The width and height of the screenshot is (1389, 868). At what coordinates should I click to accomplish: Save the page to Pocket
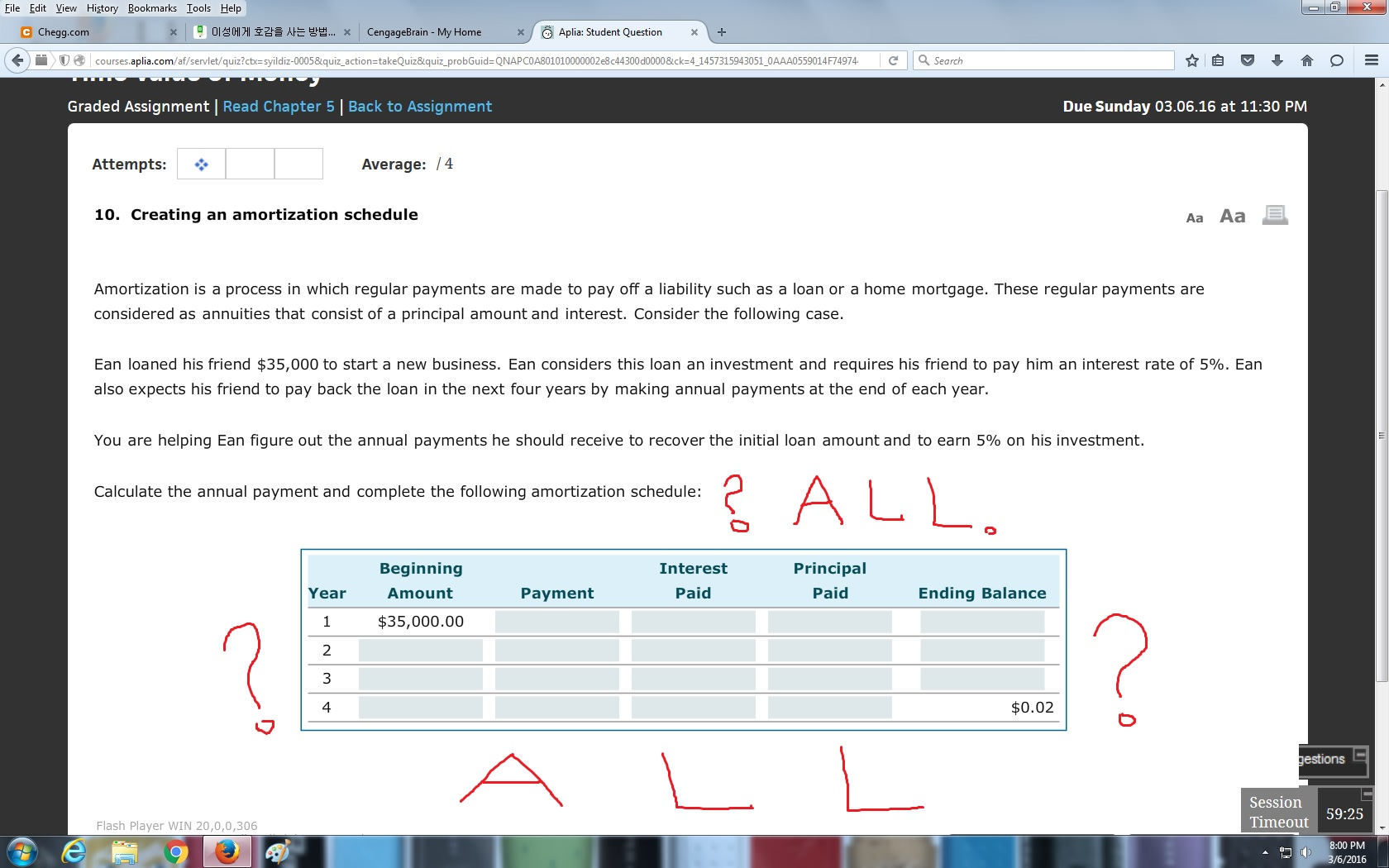(x=1247, y=60)
